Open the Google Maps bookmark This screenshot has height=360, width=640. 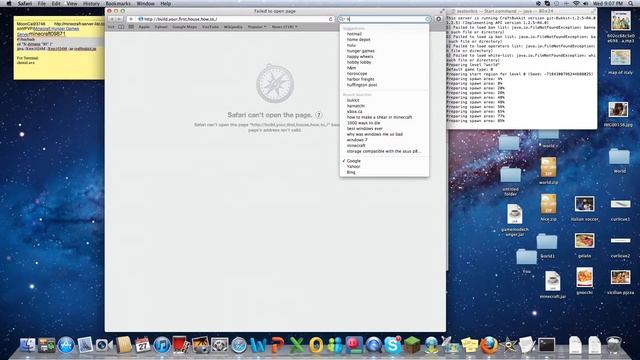pos(184,27)
